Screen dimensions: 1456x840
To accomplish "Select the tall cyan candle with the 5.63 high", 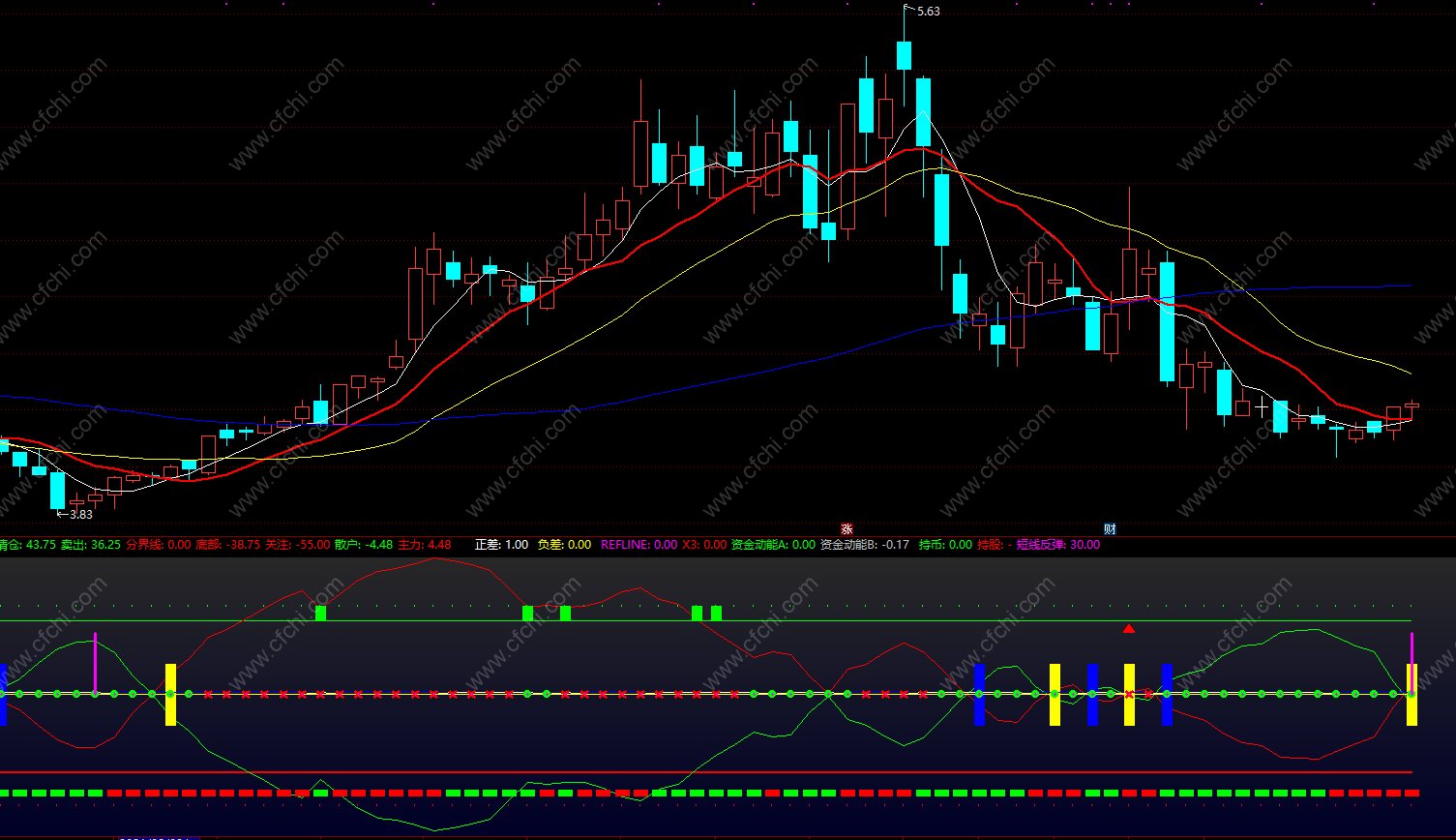I will click(905, 55).
